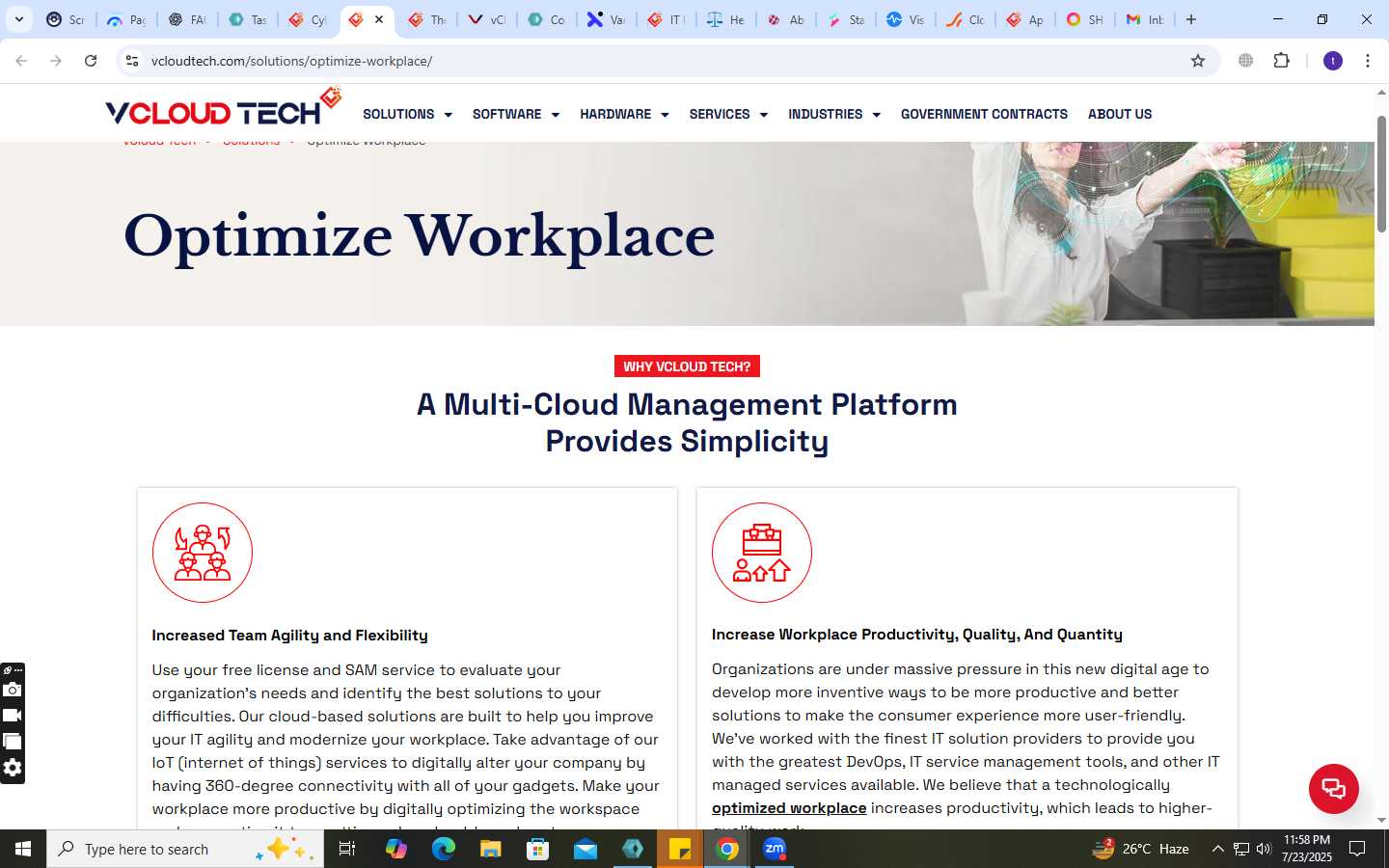1389x868 pixels.
Task: Click the team agility circular icon
Action: [x=203, y=553]
